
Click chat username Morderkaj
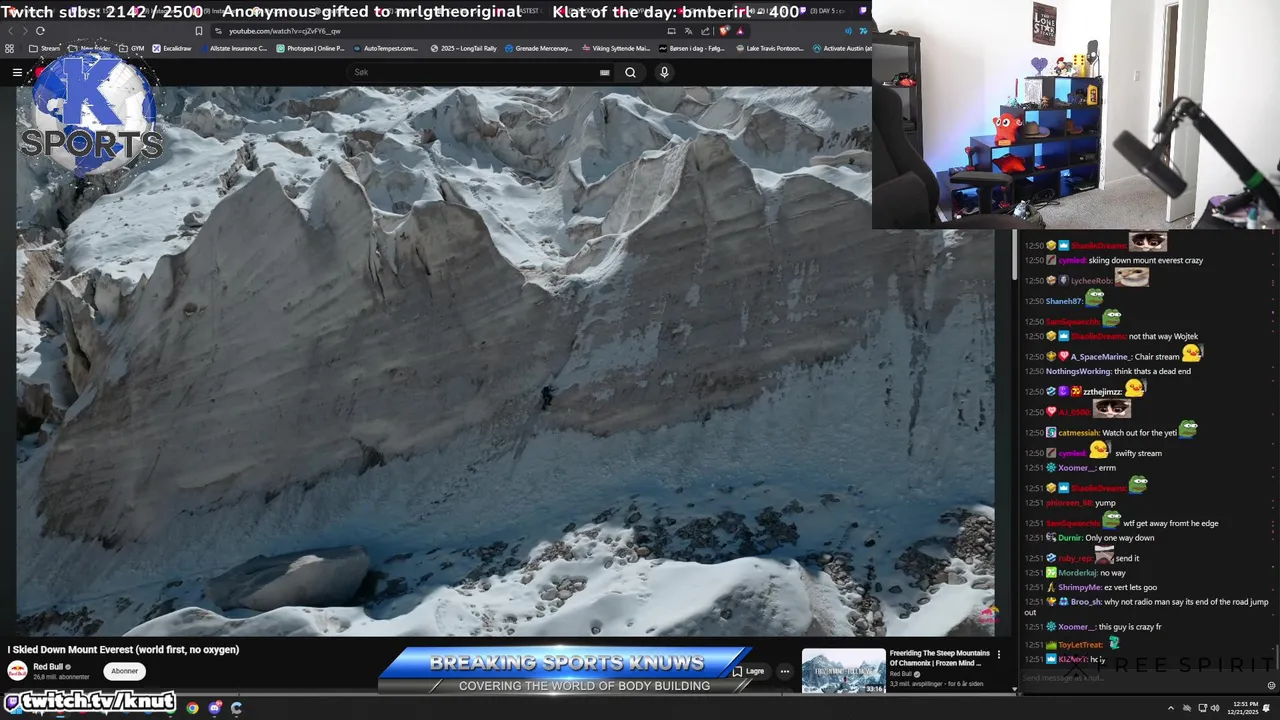(1078, 573)
